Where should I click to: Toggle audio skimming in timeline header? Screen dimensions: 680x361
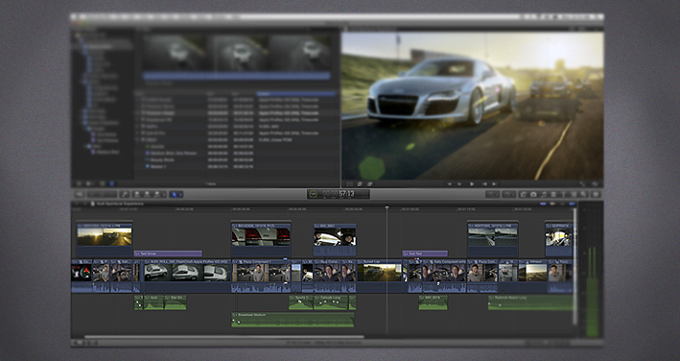pos(552,203)
